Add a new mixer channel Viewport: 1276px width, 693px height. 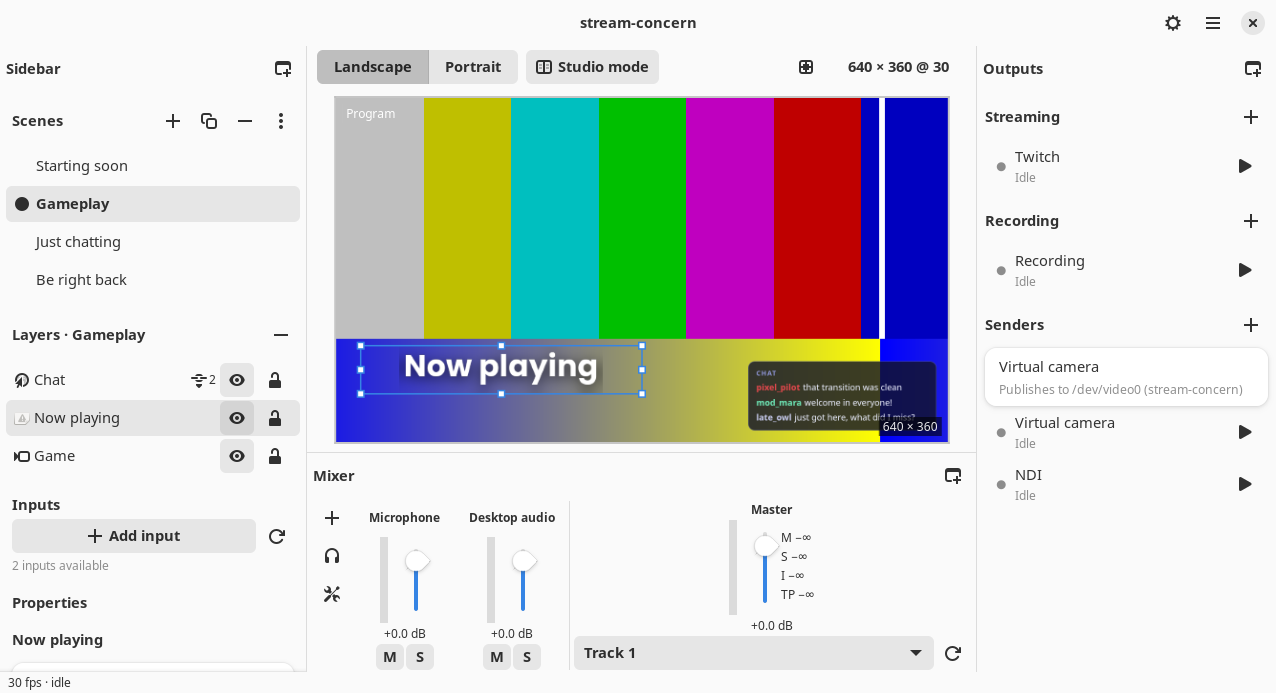332,518
